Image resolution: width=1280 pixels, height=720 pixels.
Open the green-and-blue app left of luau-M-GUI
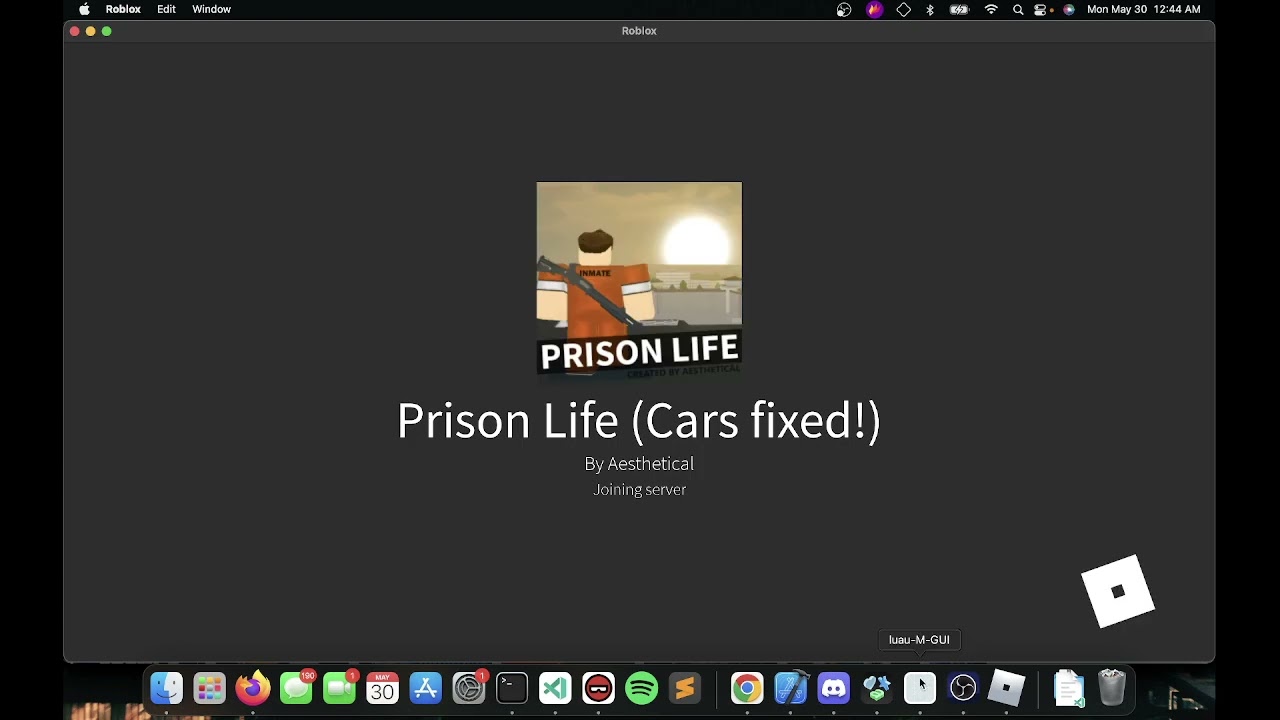point(877,688)
